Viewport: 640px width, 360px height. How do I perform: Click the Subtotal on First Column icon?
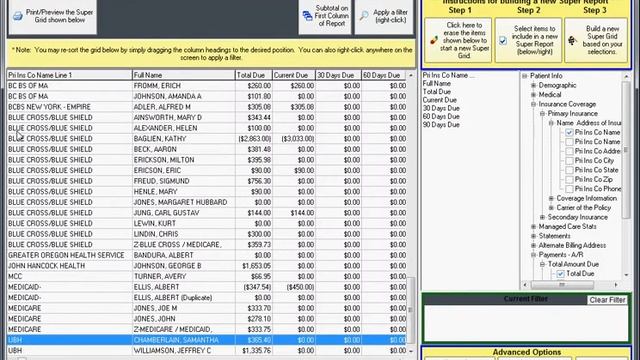coord(307,16)
